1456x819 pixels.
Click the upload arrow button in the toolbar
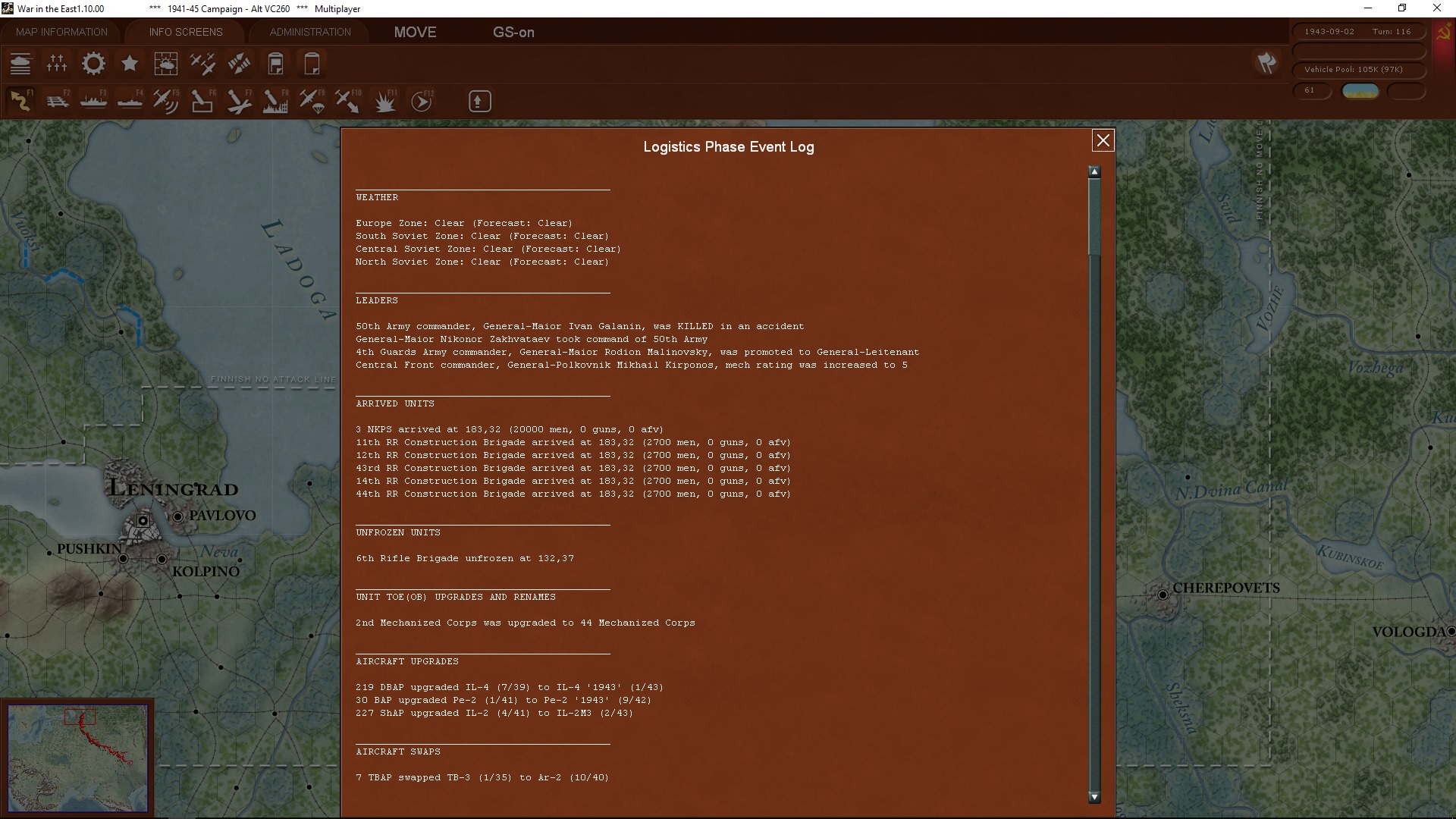(479, 101)
